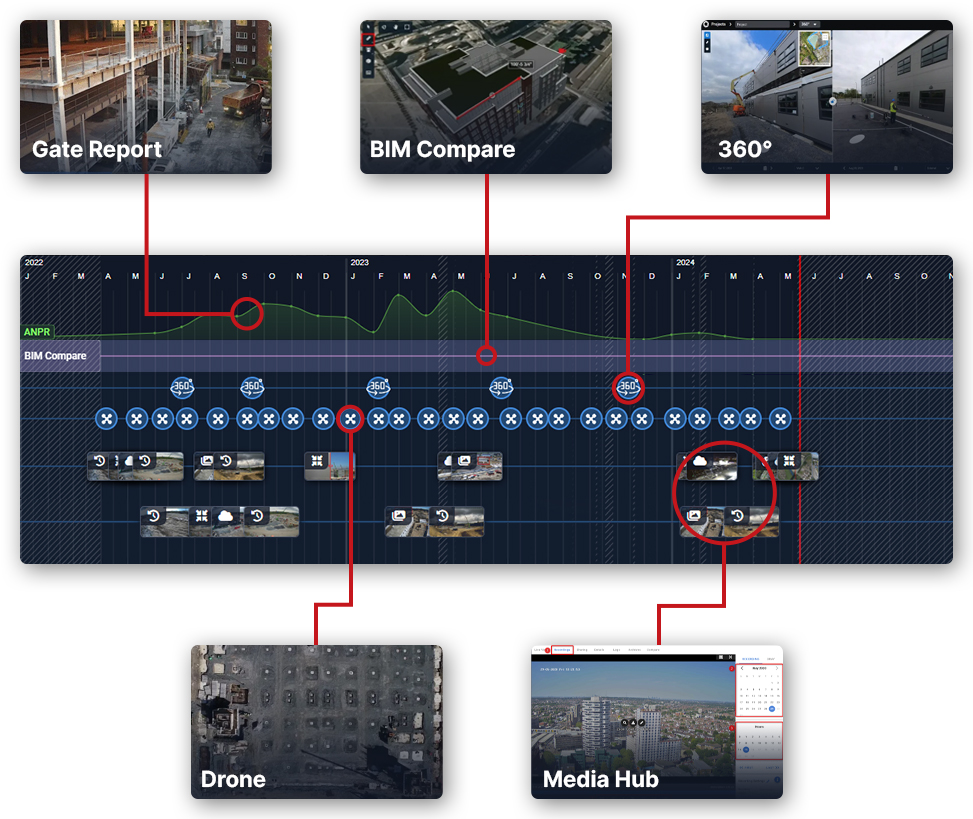Select the BIM Compare row label on the timeline
This screenshot has height=819, width=973.
tap(55, 356)
